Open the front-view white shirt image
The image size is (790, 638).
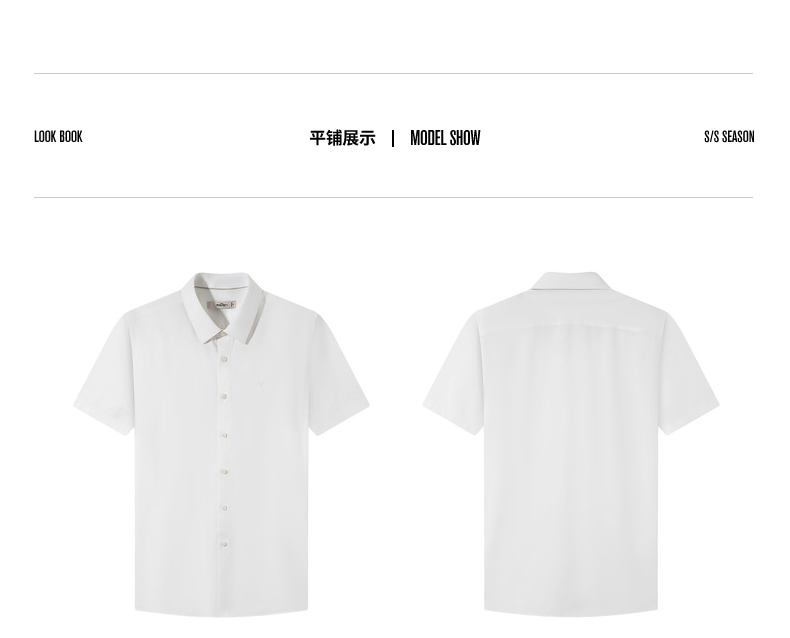pos(222,444)
